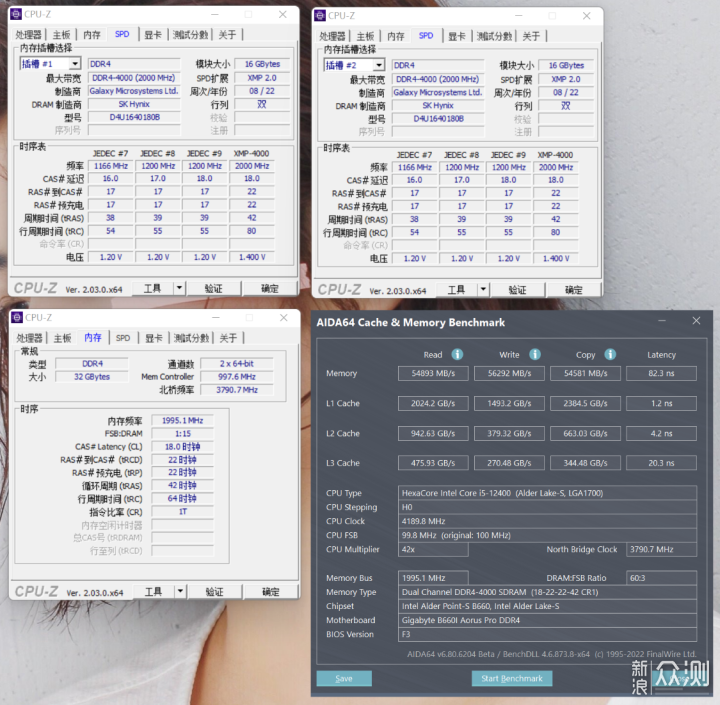The width and height of the screenshot is (720, 705).
Task: Open 测试分数 tab in slot #2 window
Action: 494,36
